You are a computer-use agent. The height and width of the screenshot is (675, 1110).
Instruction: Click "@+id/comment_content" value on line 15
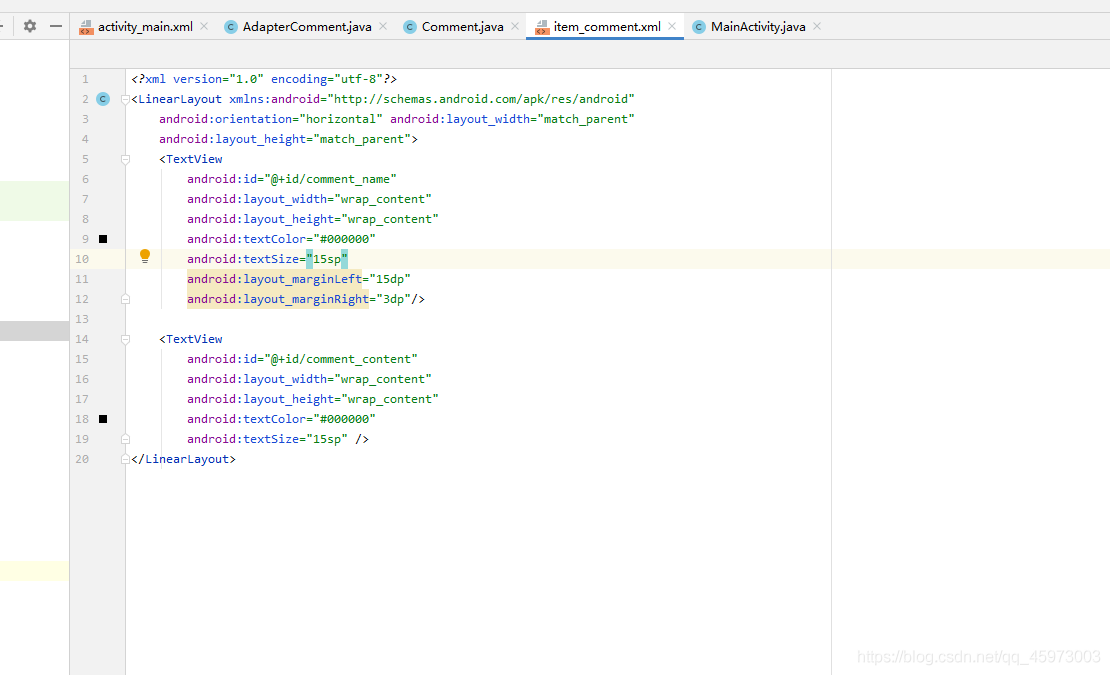pos(341,359)
